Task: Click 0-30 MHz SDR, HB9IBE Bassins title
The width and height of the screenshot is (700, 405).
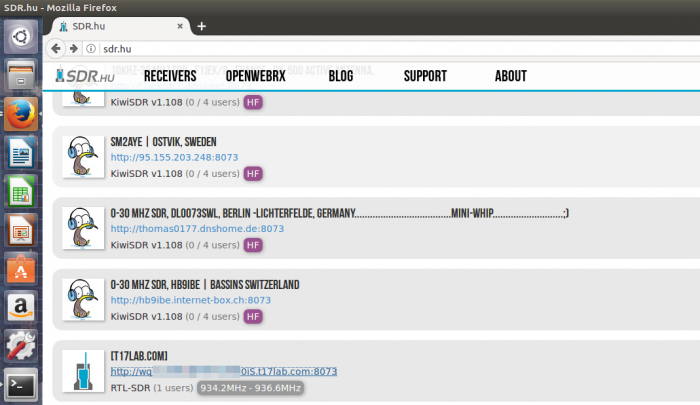Action: [205, 285]
